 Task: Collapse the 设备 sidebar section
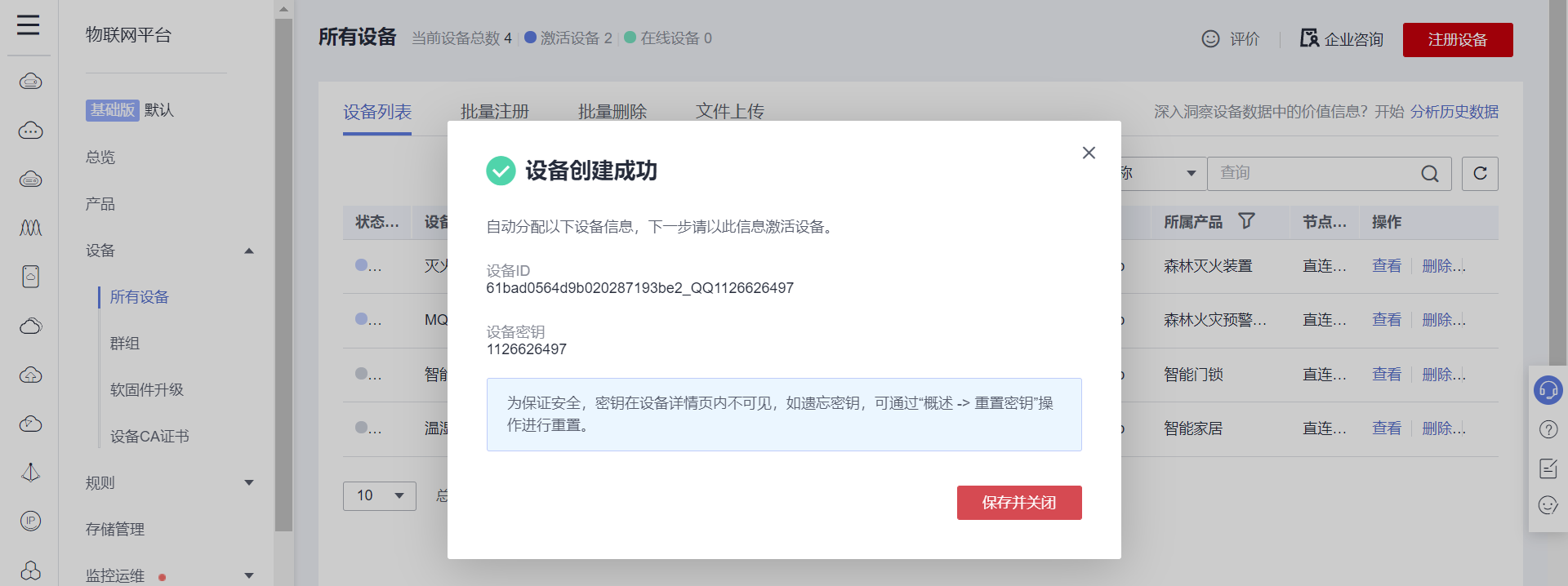(x=249, y=251)
